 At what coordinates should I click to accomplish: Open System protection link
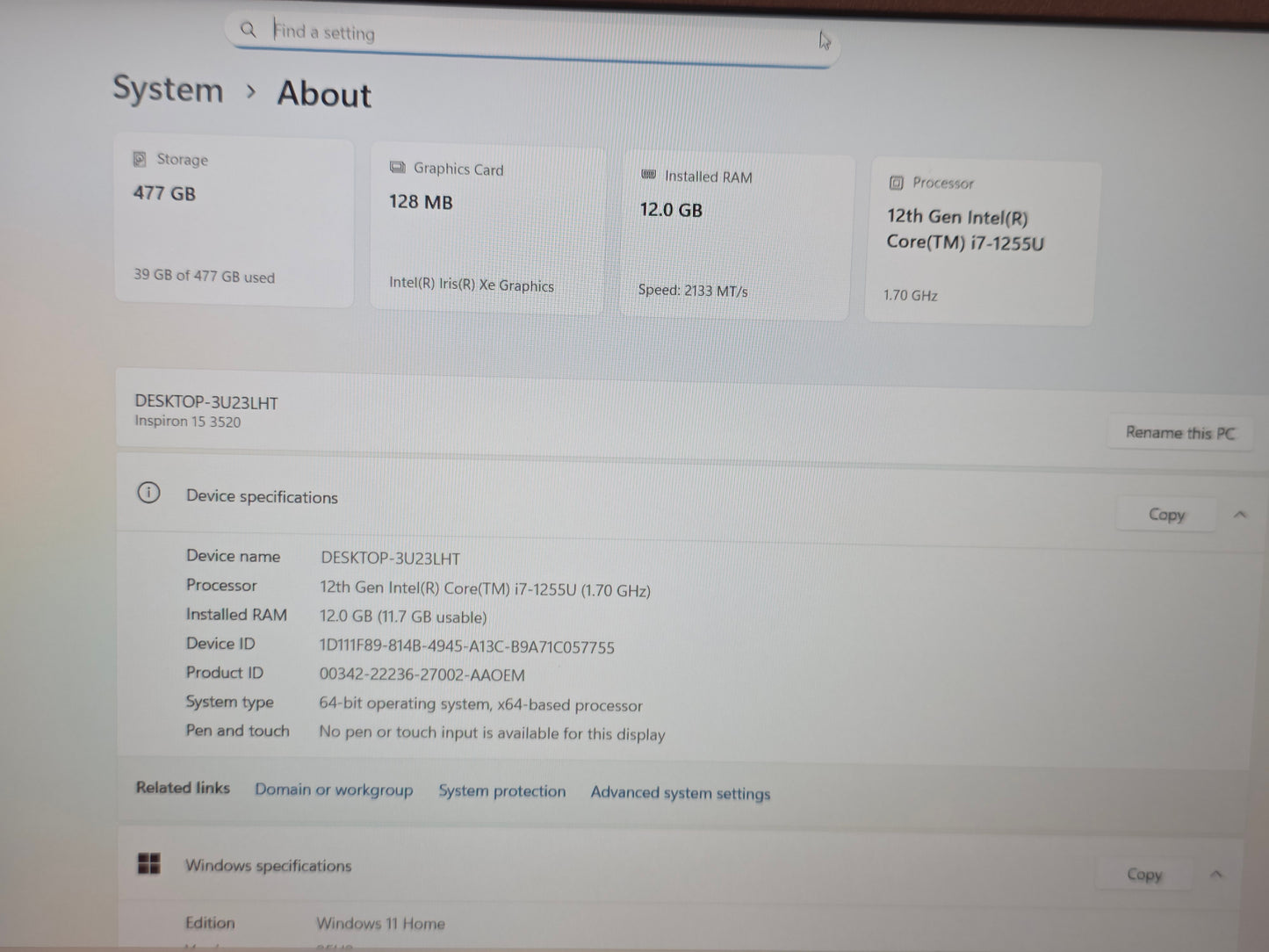point(502,791)
